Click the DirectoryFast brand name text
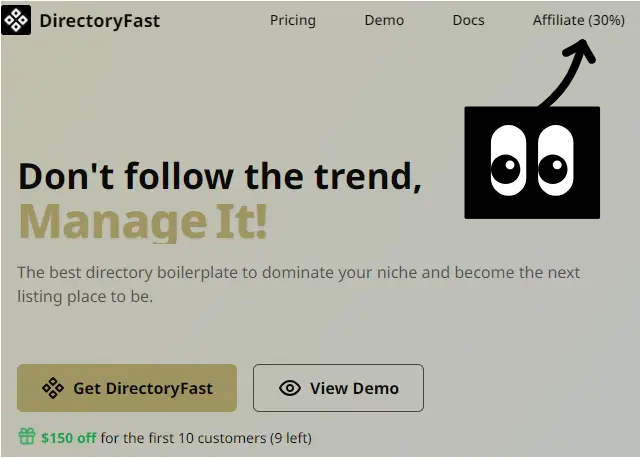 point(100,21)
